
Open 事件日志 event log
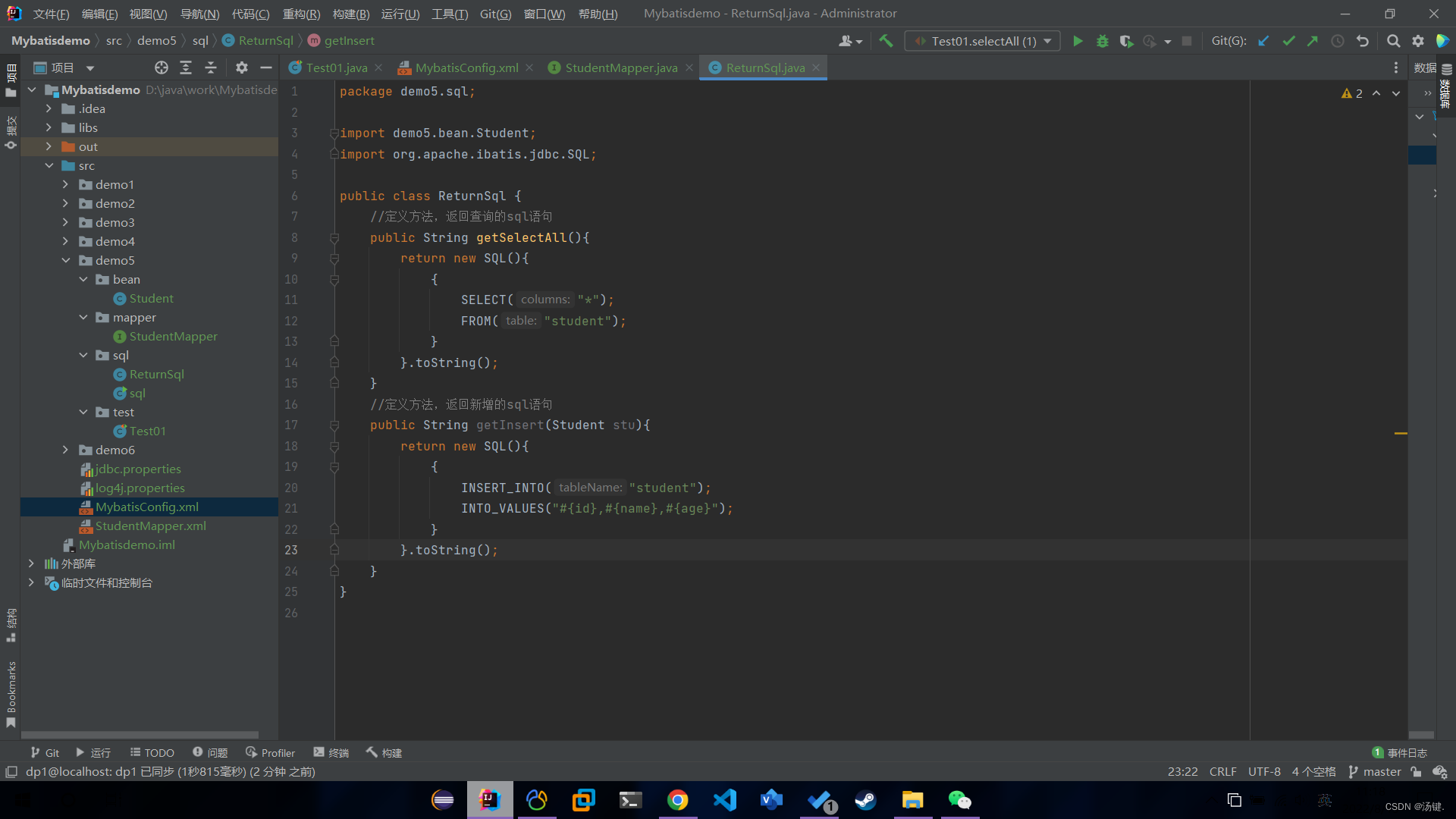point(1400,752)
